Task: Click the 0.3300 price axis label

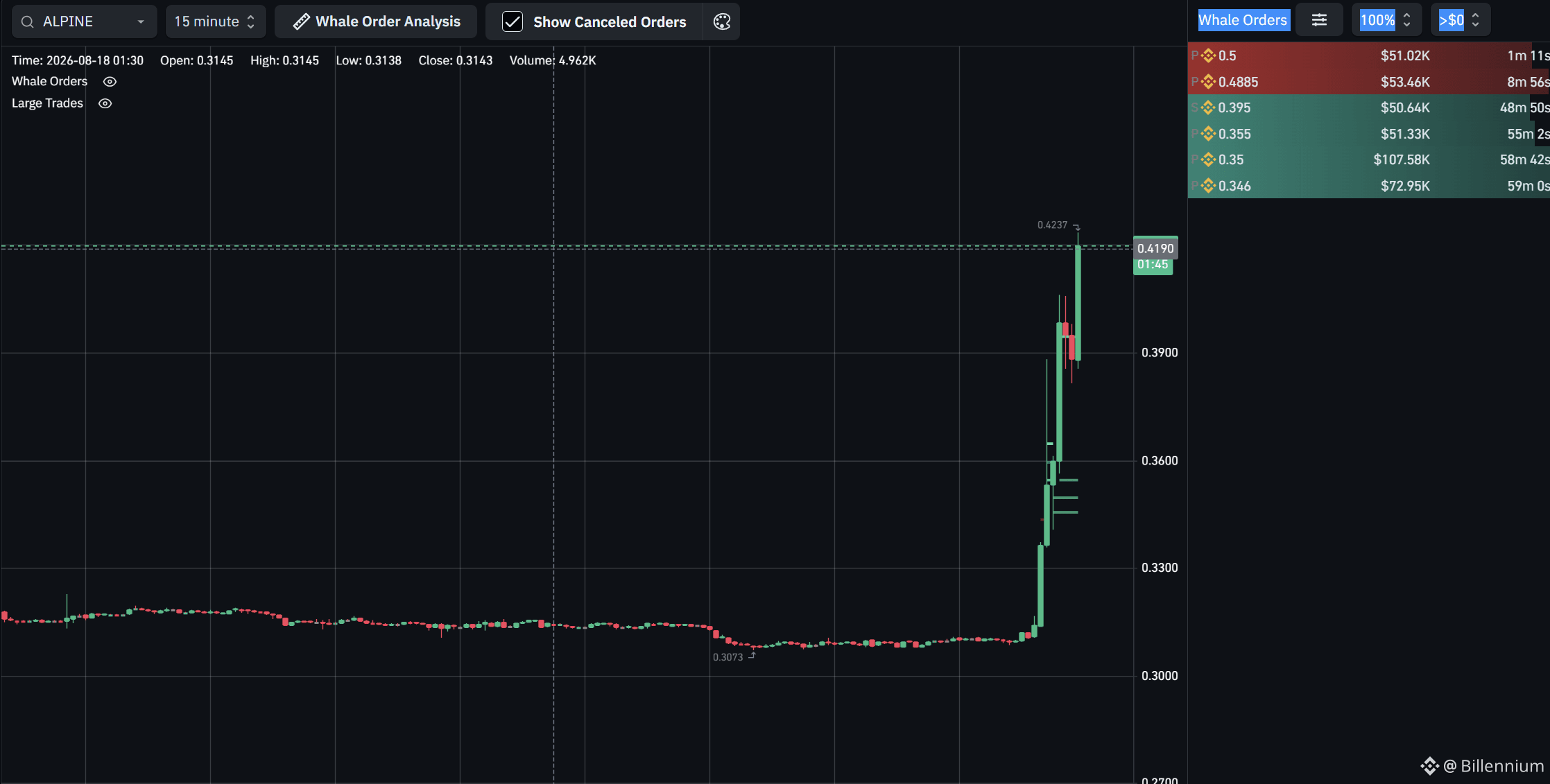Action: coord(1160,568)
